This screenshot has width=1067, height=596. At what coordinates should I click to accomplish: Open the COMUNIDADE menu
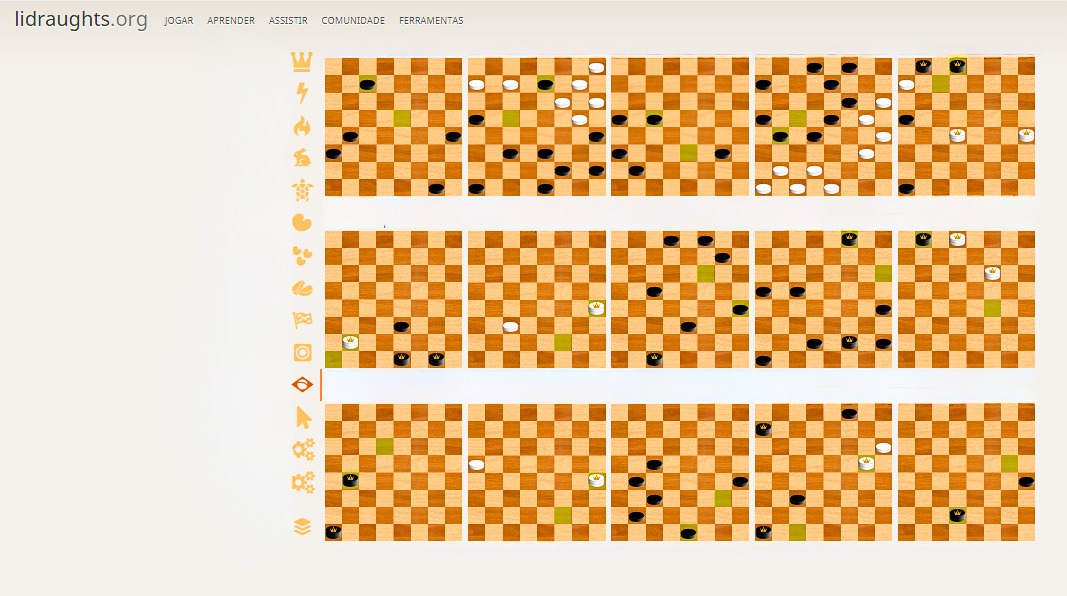(353, 21)
